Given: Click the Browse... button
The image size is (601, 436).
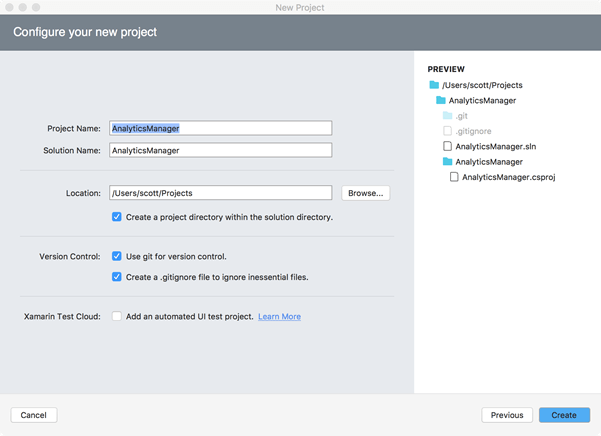Looking at the screenshot, I should pyautogui.click(x=365, y=193).
